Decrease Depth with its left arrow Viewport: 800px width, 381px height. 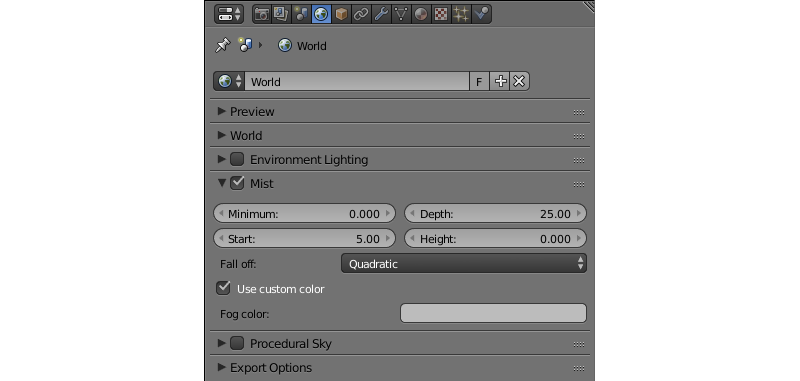[412, 214]
